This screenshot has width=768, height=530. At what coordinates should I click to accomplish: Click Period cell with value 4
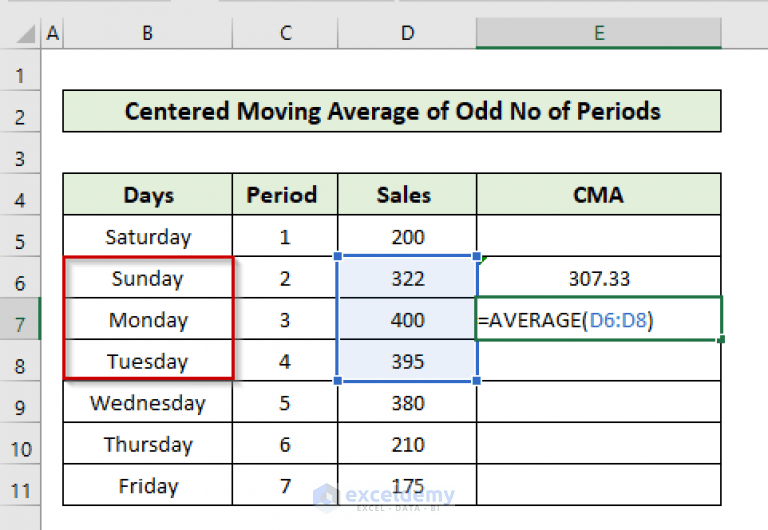pos(285,361)
